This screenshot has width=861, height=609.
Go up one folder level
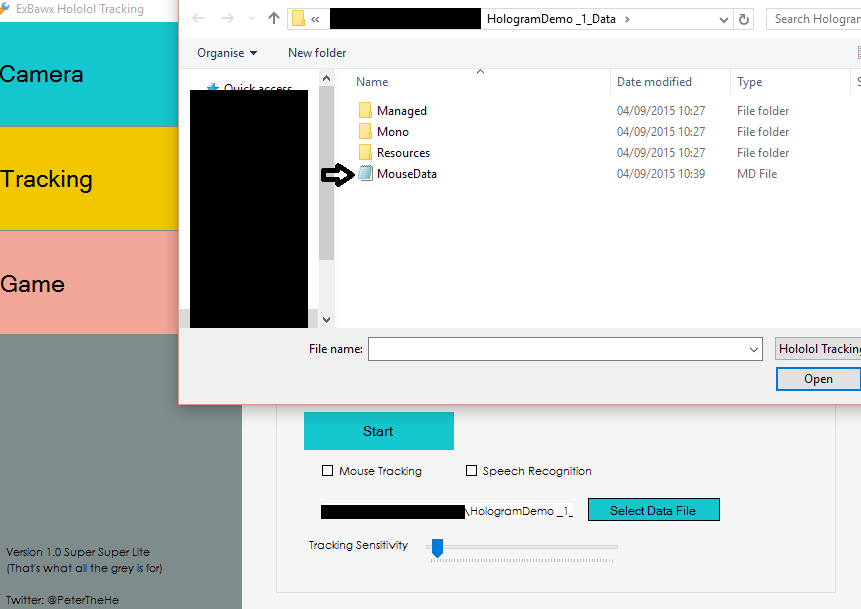274,19
